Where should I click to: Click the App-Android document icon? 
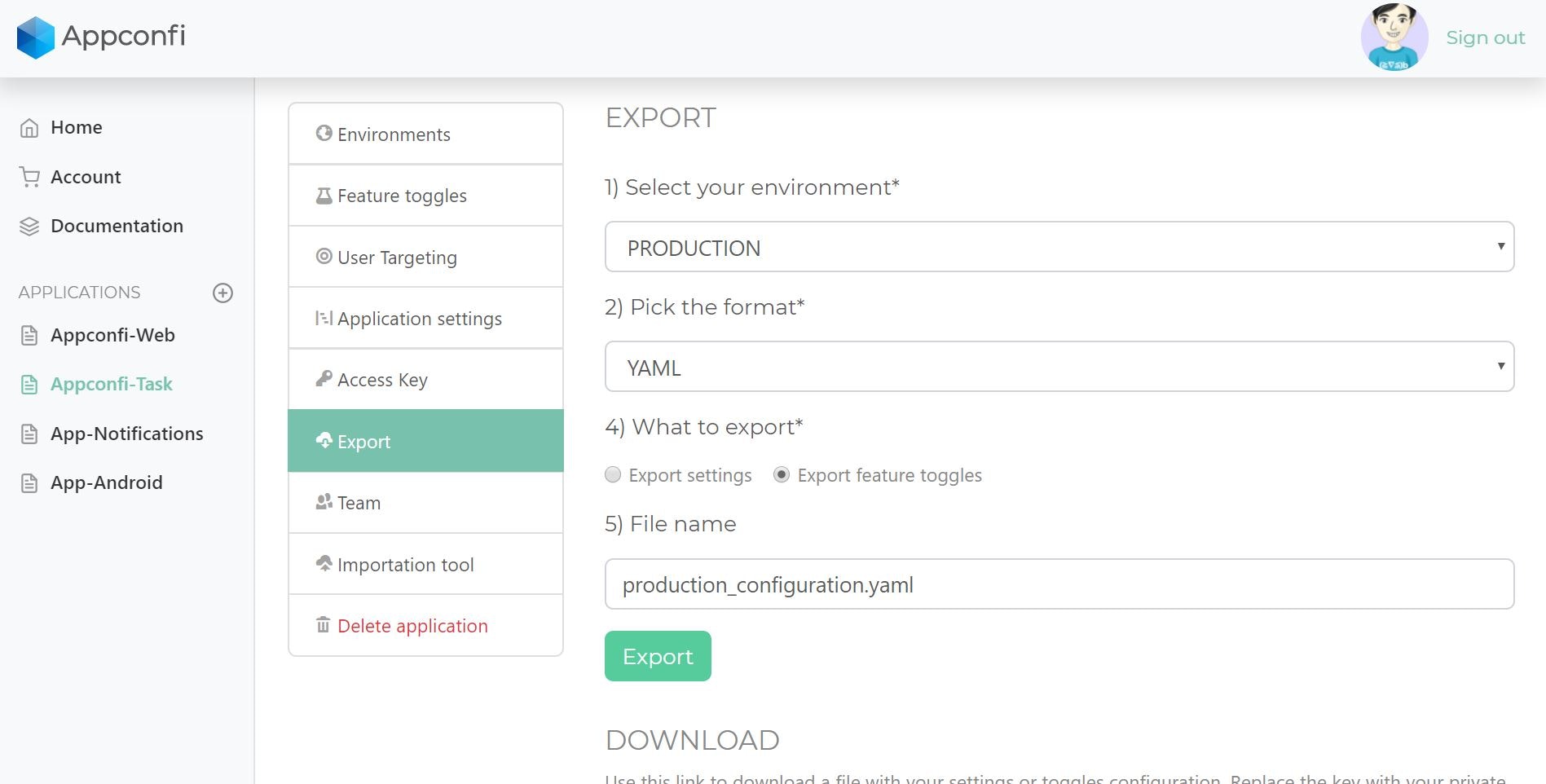[x=29, y=483]
